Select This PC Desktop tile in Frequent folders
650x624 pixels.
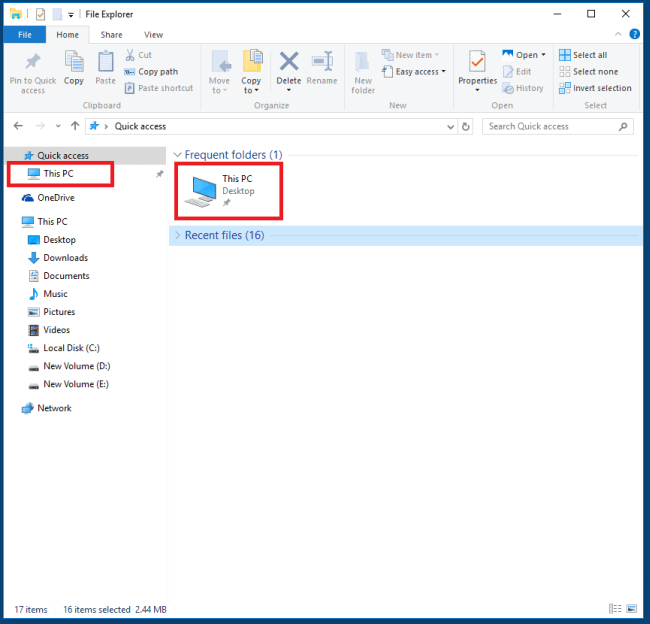tap(228, 191)
